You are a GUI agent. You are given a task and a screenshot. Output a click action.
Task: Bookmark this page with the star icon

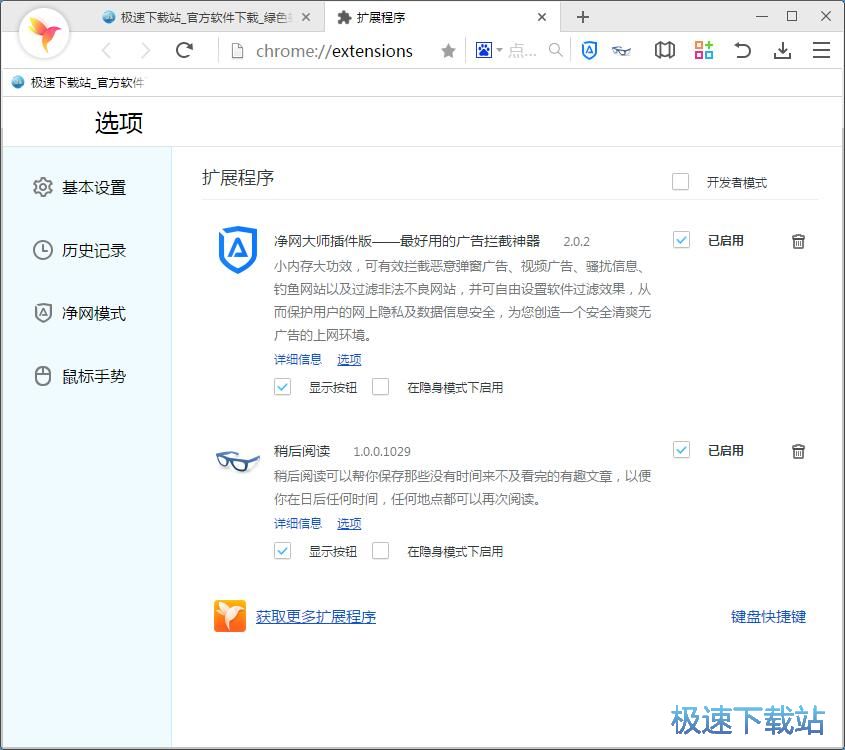tap(449, 51)
